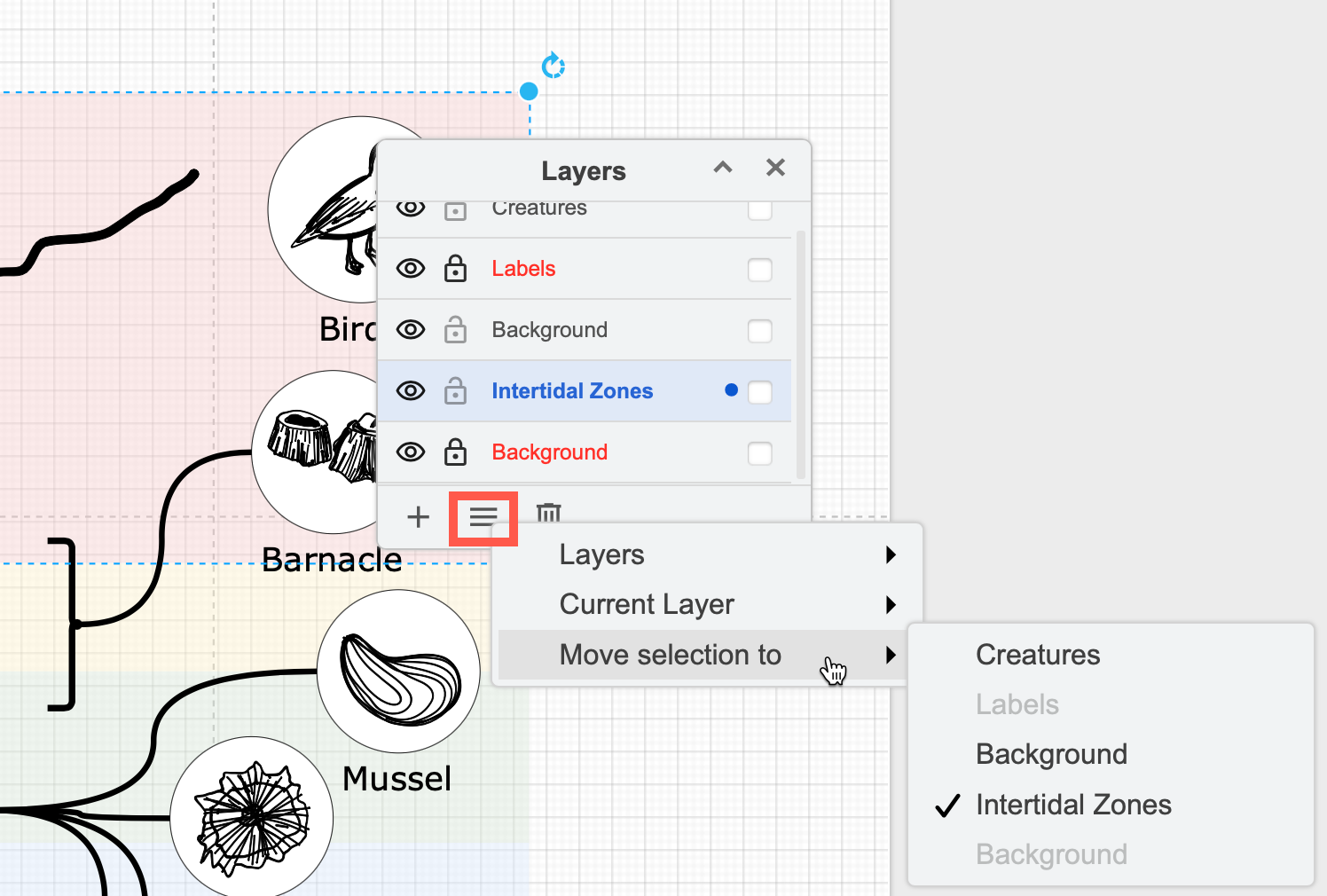The height and width of the screenshot is (896, 1327).
Task: Click the Remove Layer trash icon
Action: [548, 514]
